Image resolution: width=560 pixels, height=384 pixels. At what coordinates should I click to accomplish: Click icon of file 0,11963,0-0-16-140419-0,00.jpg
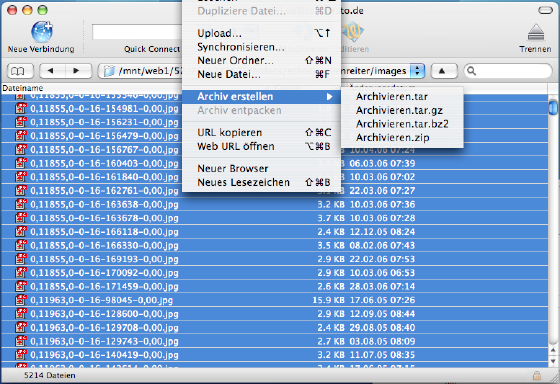(x=21, y=355)
